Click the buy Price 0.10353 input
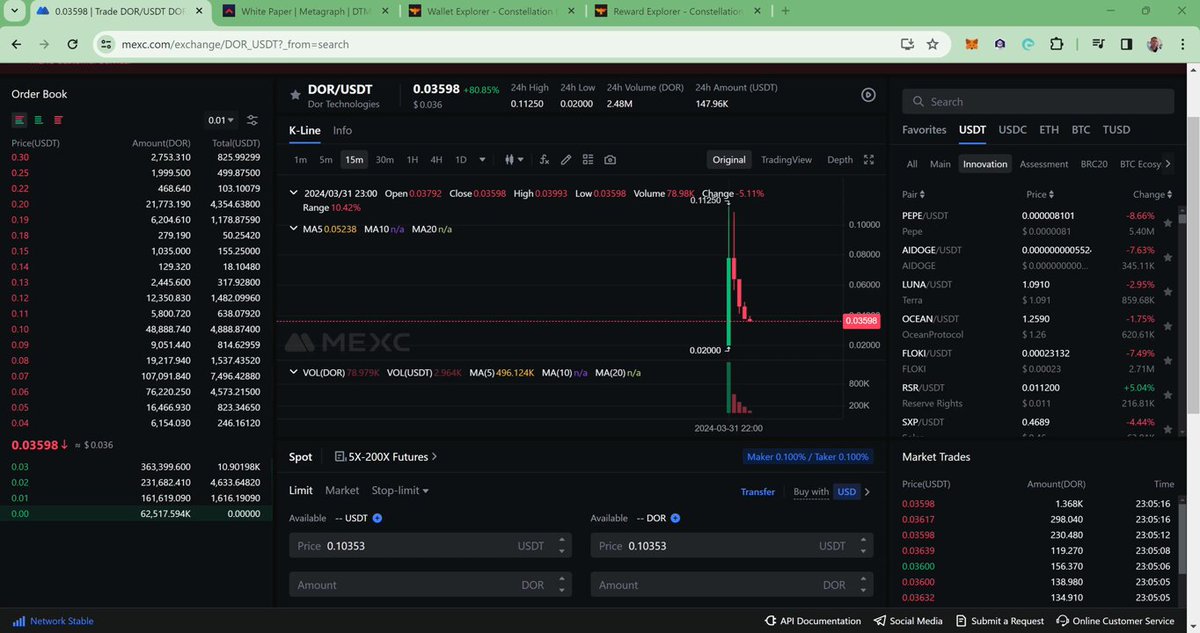The width and height of the screenshot is (1200, 633). (430, 546)
